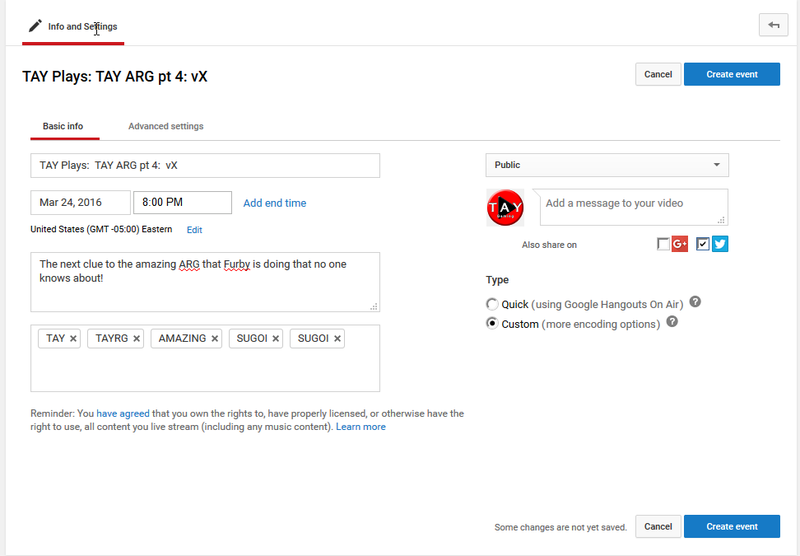Uncheck the Twitter share checkbox
Image resolution: width=800 pixels, height=556 pixels.
703,244
